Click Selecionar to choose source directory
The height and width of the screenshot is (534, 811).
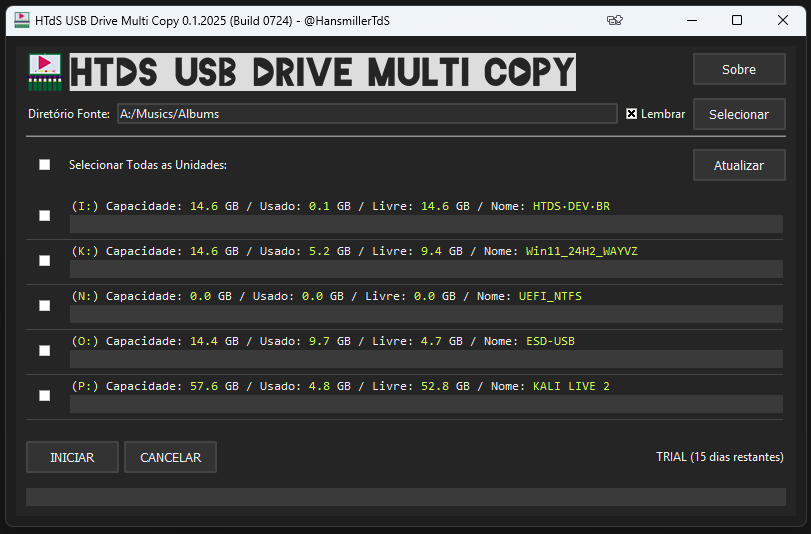739,114
